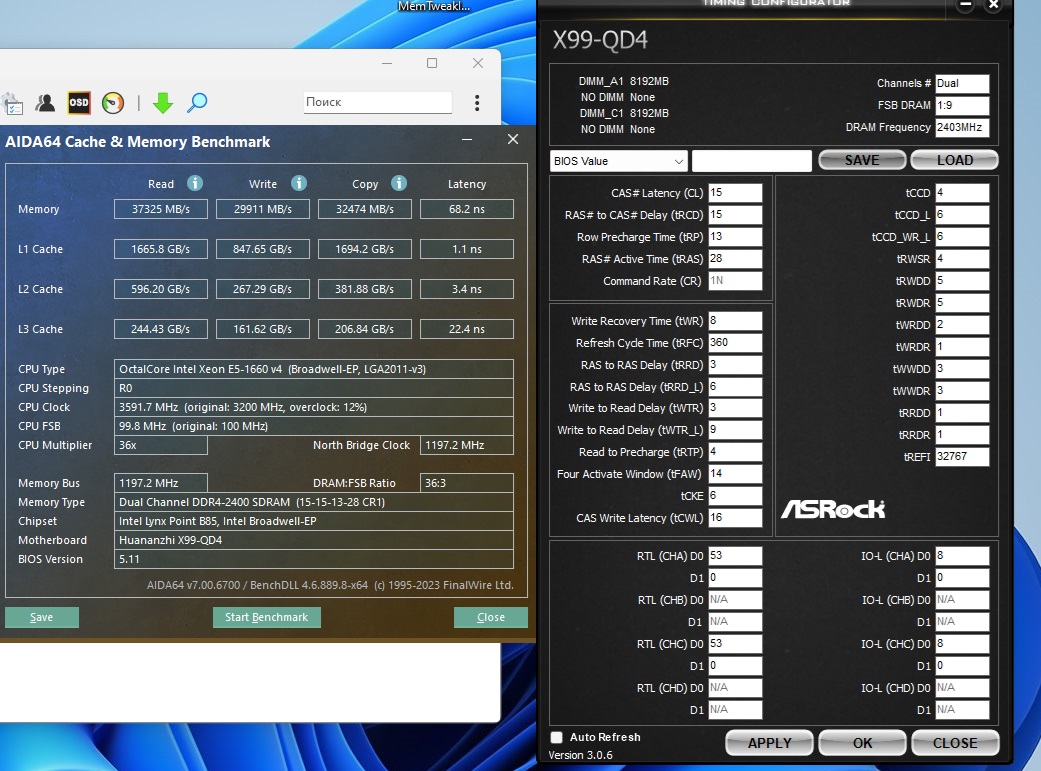Click the RTL (CHA) D0 value field
Screen dimensions: 1041x771
(735, 556)
